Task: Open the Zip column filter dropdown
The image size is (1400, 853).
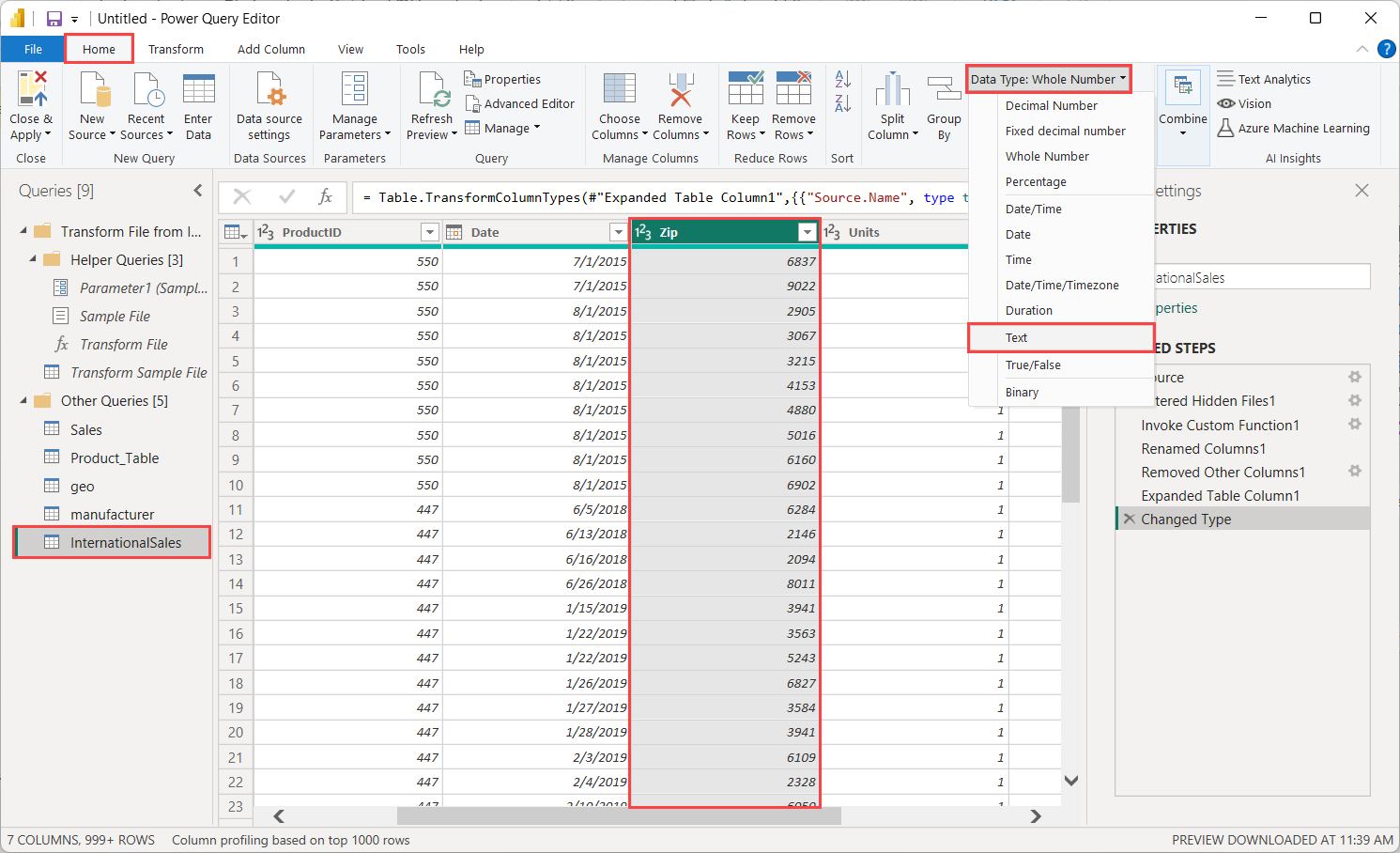Action: point(807,232)
